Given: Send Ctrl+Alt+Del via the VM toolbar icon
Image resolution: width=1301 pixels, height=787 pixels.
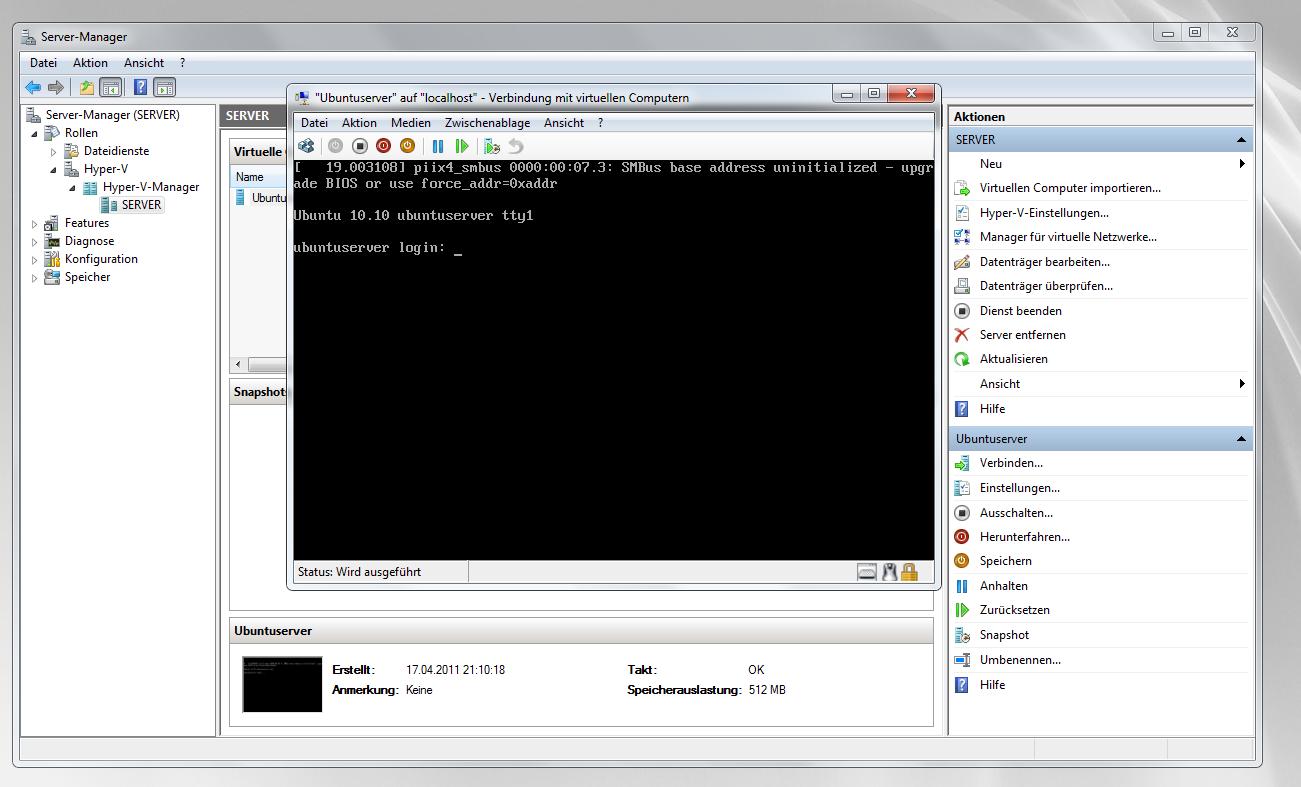Looking at the screenshot, I should point(306,146).
